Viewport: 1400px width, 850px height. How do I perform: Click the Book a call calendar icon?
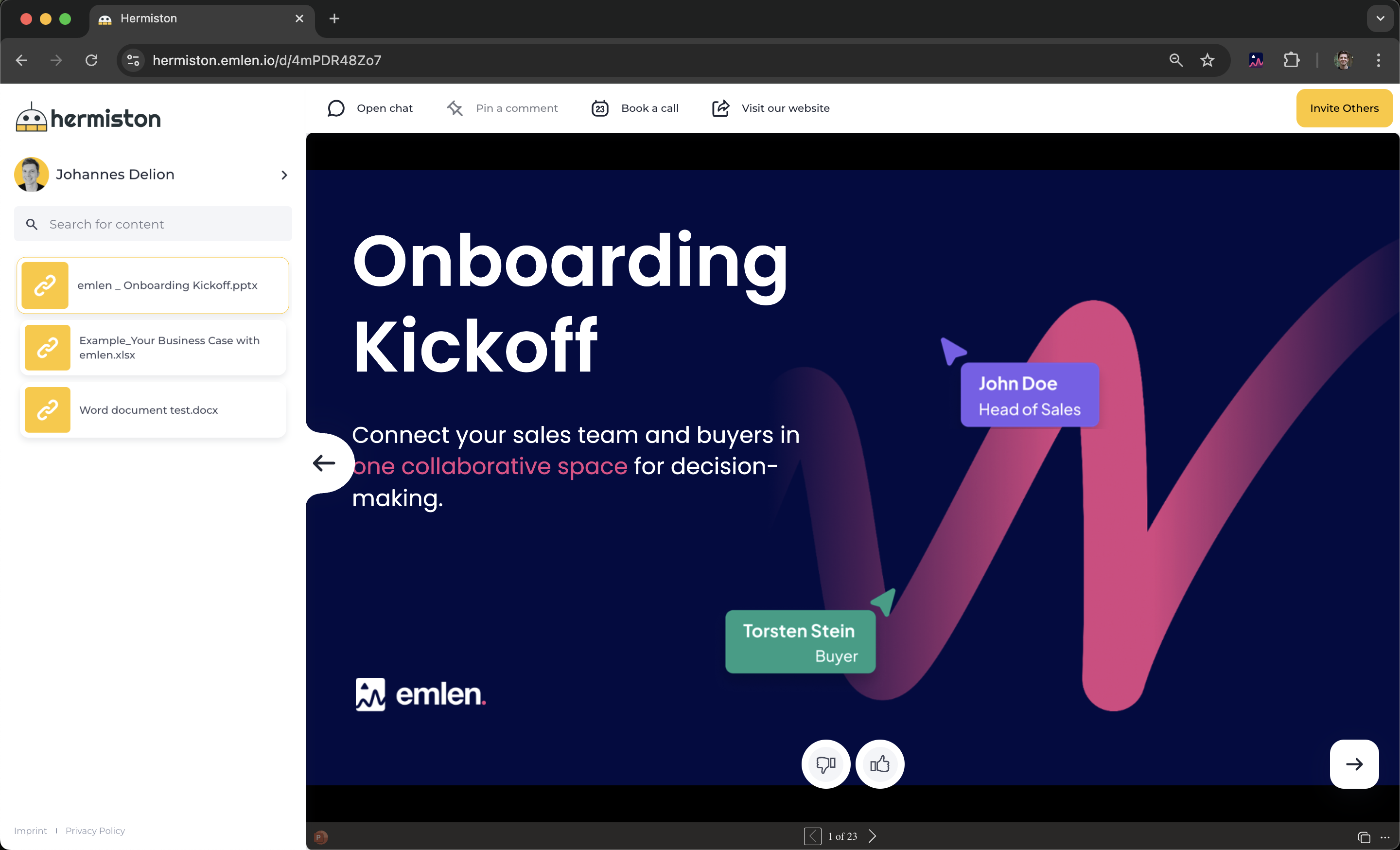(600, 108)
